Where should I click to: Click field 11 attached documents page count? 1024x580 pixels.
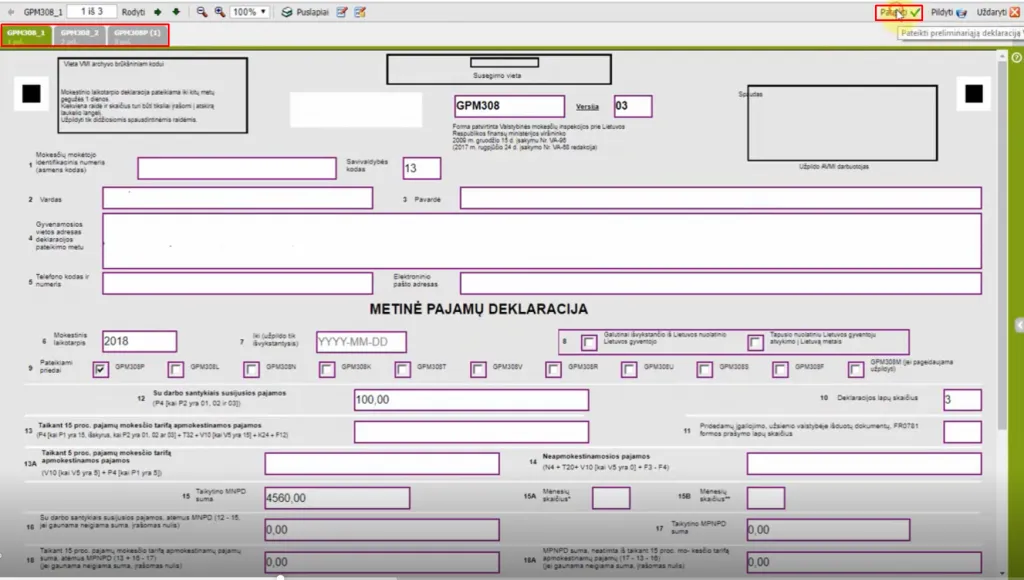tap(963, 432)
